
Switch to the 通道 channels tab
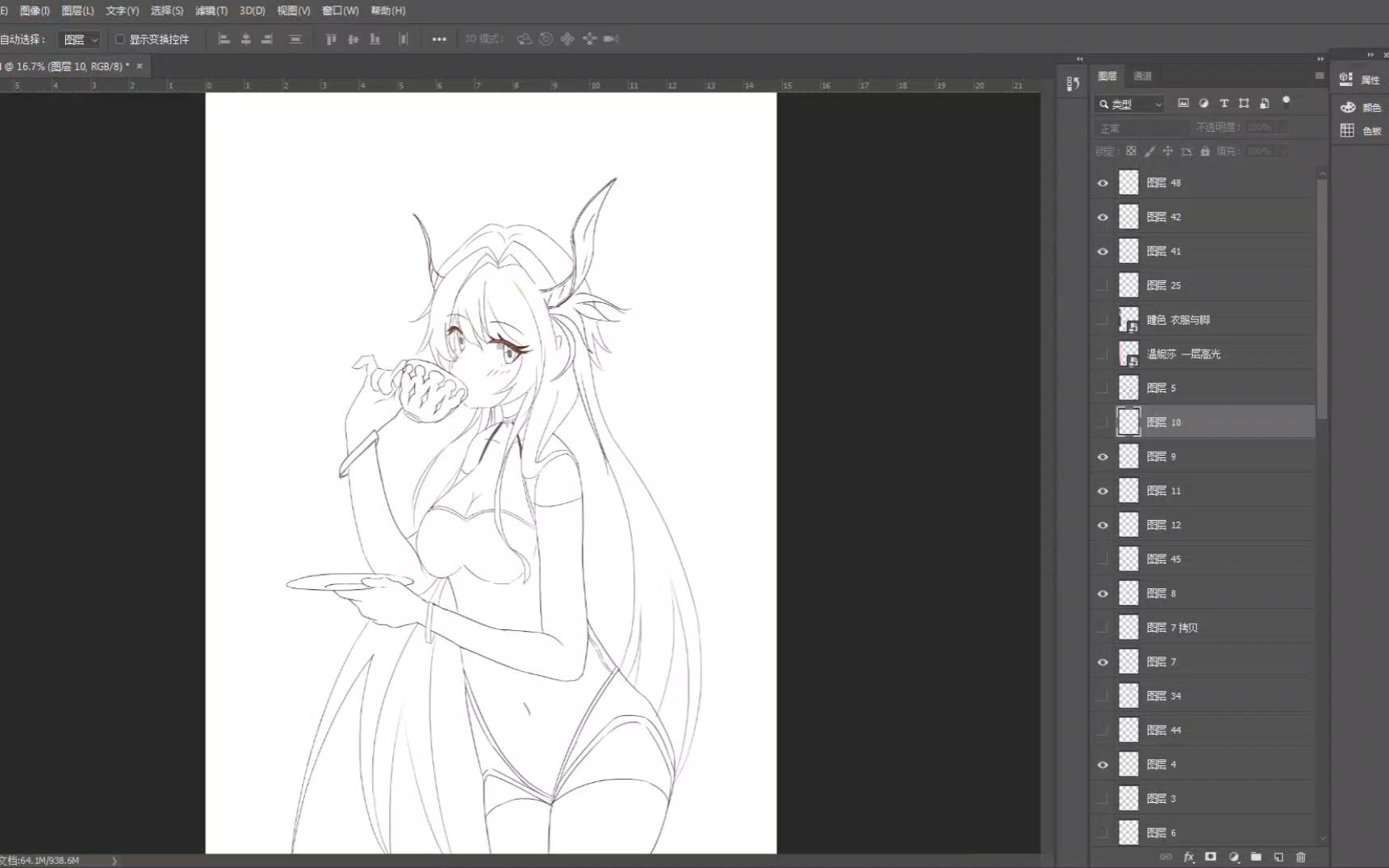pos(1142,76)
